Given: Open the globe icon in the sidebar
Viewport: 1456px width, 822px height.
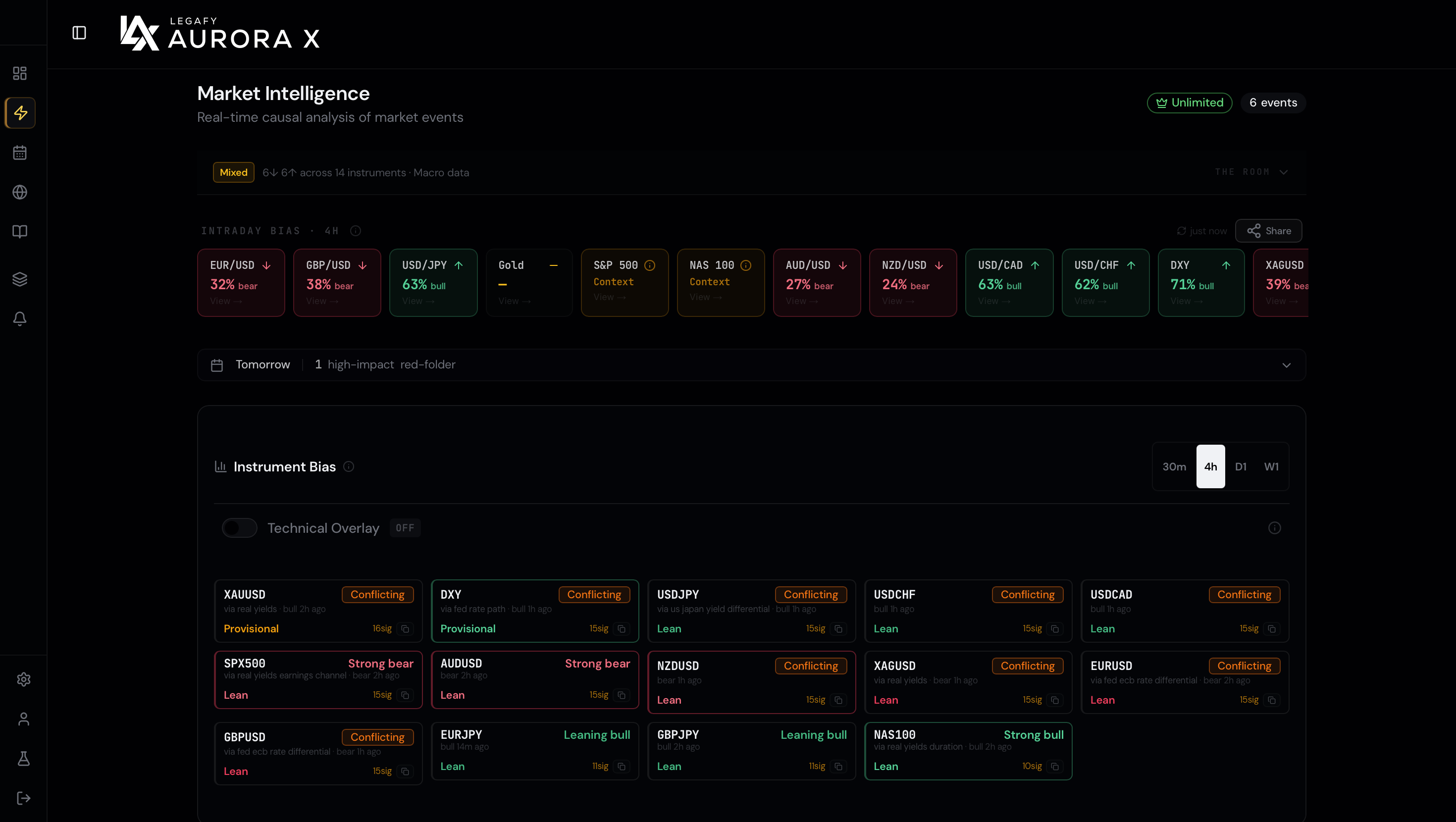Looking at the screenshot, I should 20,192.
